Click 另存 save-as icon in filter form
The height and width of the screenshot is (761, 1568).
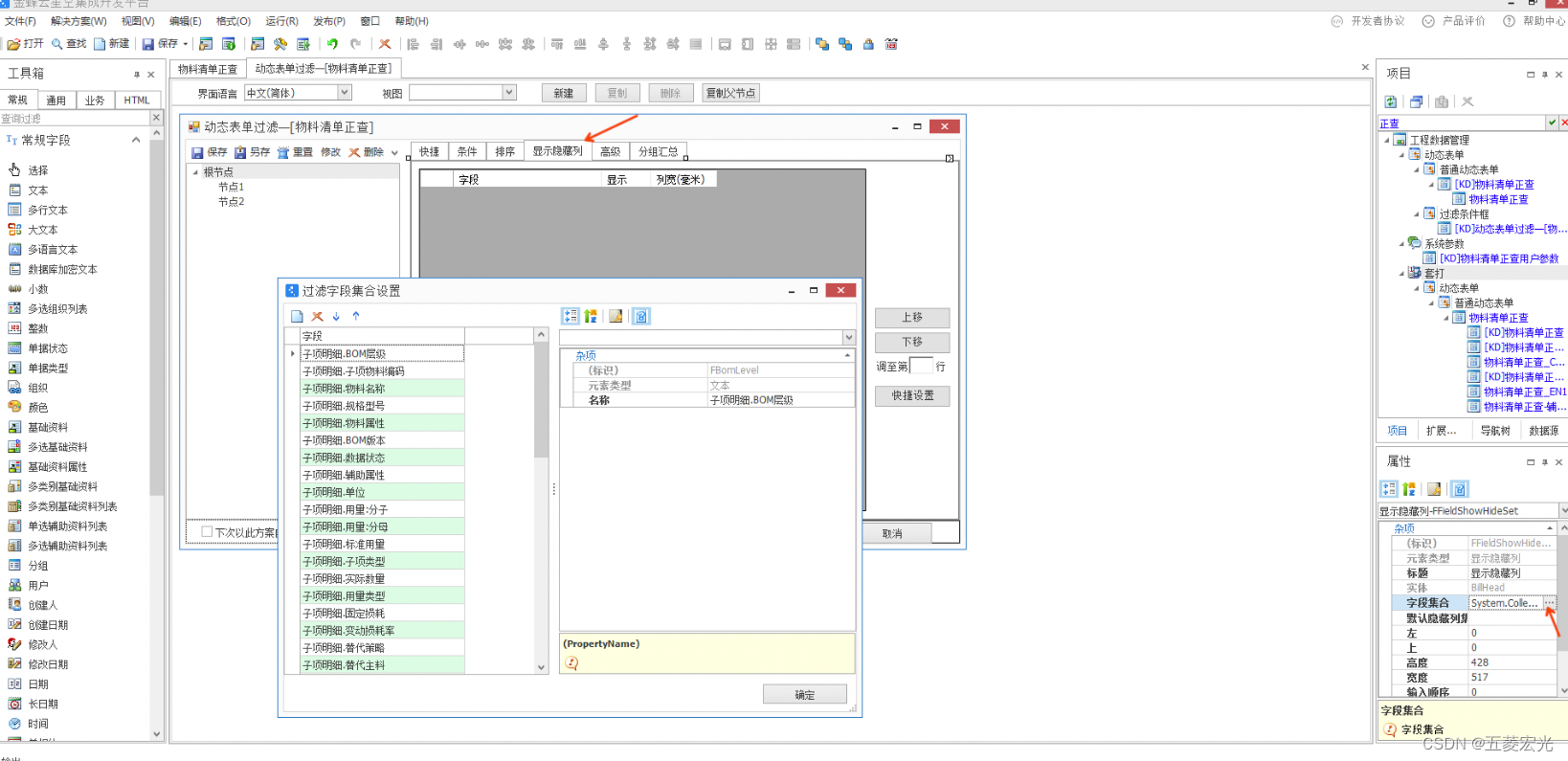240,152
